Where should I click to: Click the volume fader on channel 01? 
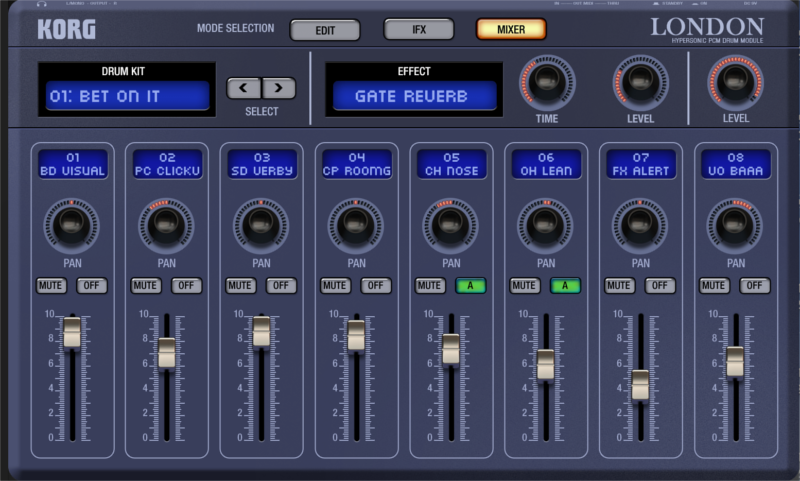point(72,332)
